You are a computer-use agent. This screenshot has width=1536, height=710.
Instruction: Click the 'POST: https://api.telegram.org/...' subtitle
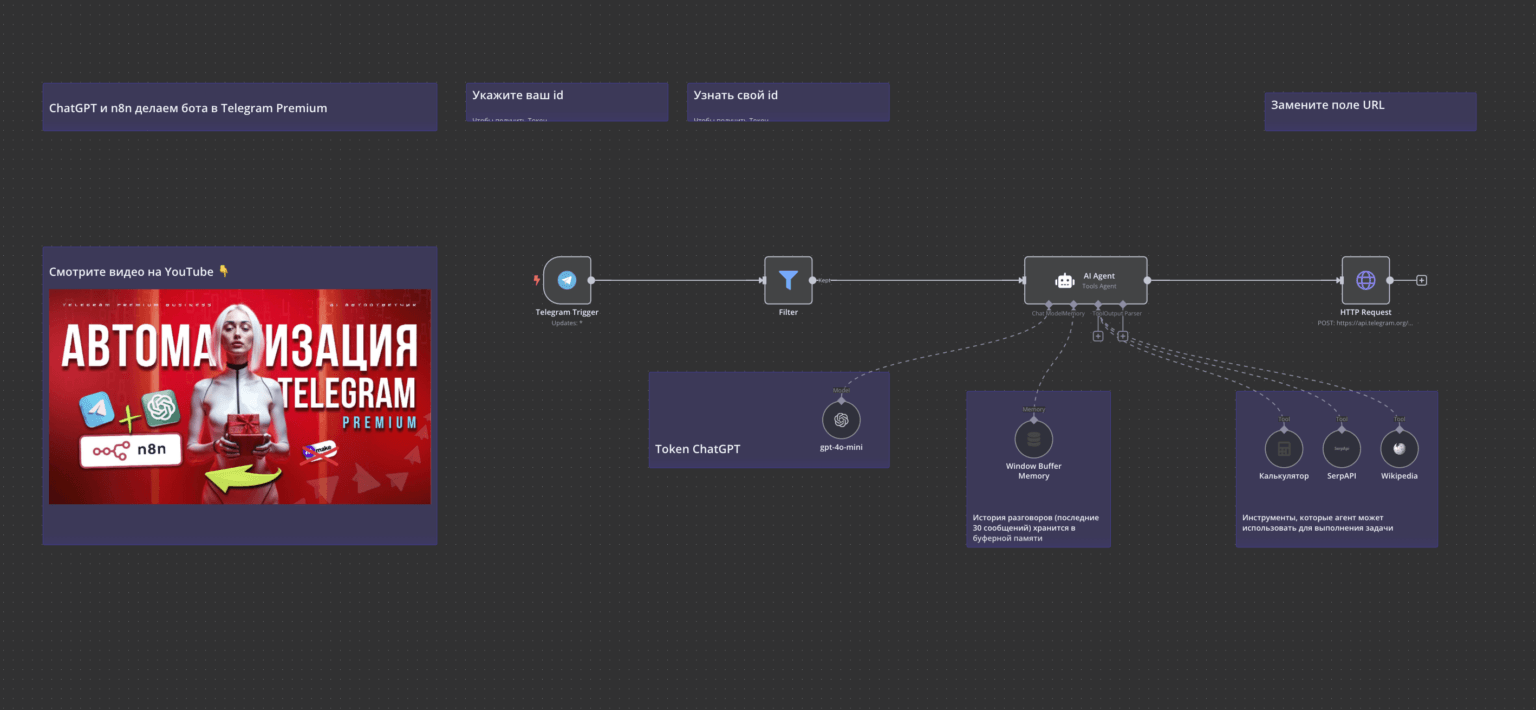pyautogui.click(x=1365, y=324)
